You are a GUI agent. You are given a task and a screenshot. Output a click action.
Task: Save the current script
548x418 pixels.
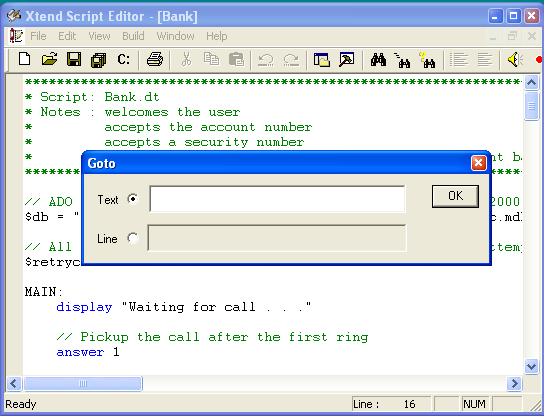(x=74, y=59)
